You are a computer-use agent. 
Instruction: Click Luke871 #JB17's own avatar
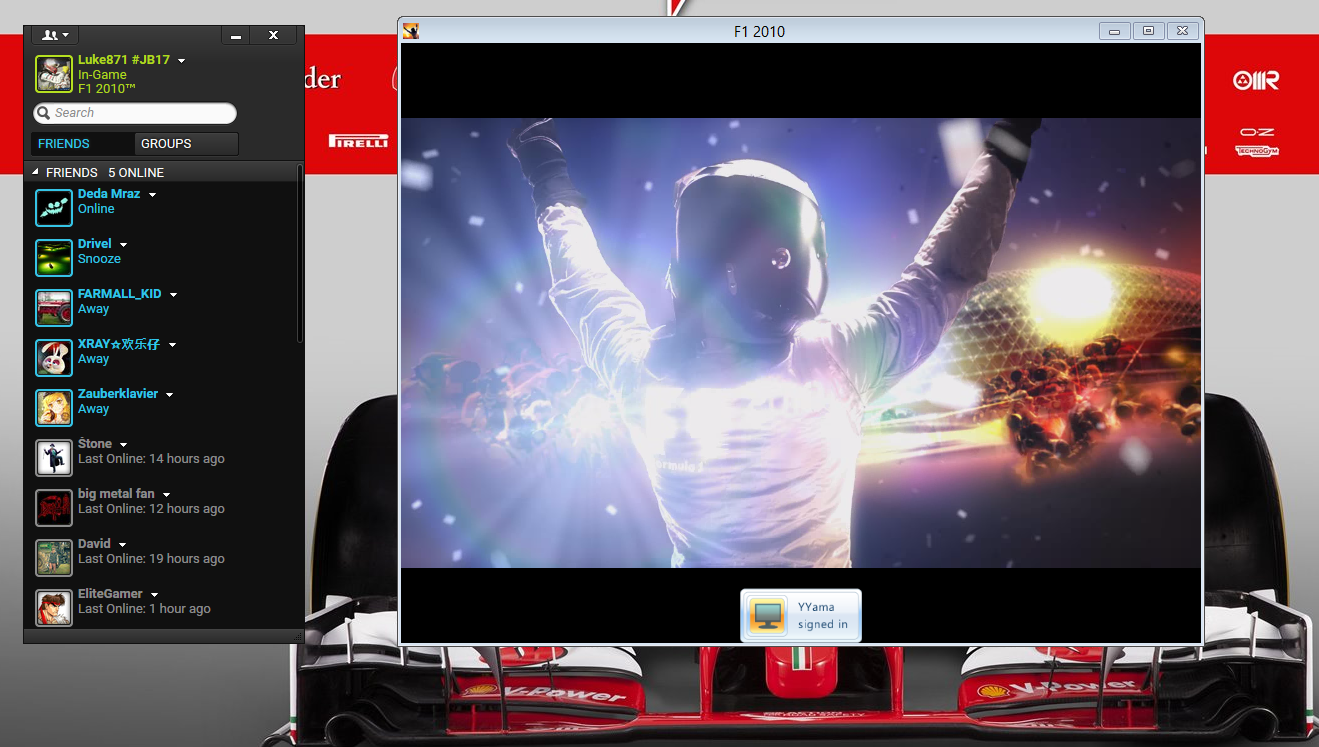click(54, 74)
